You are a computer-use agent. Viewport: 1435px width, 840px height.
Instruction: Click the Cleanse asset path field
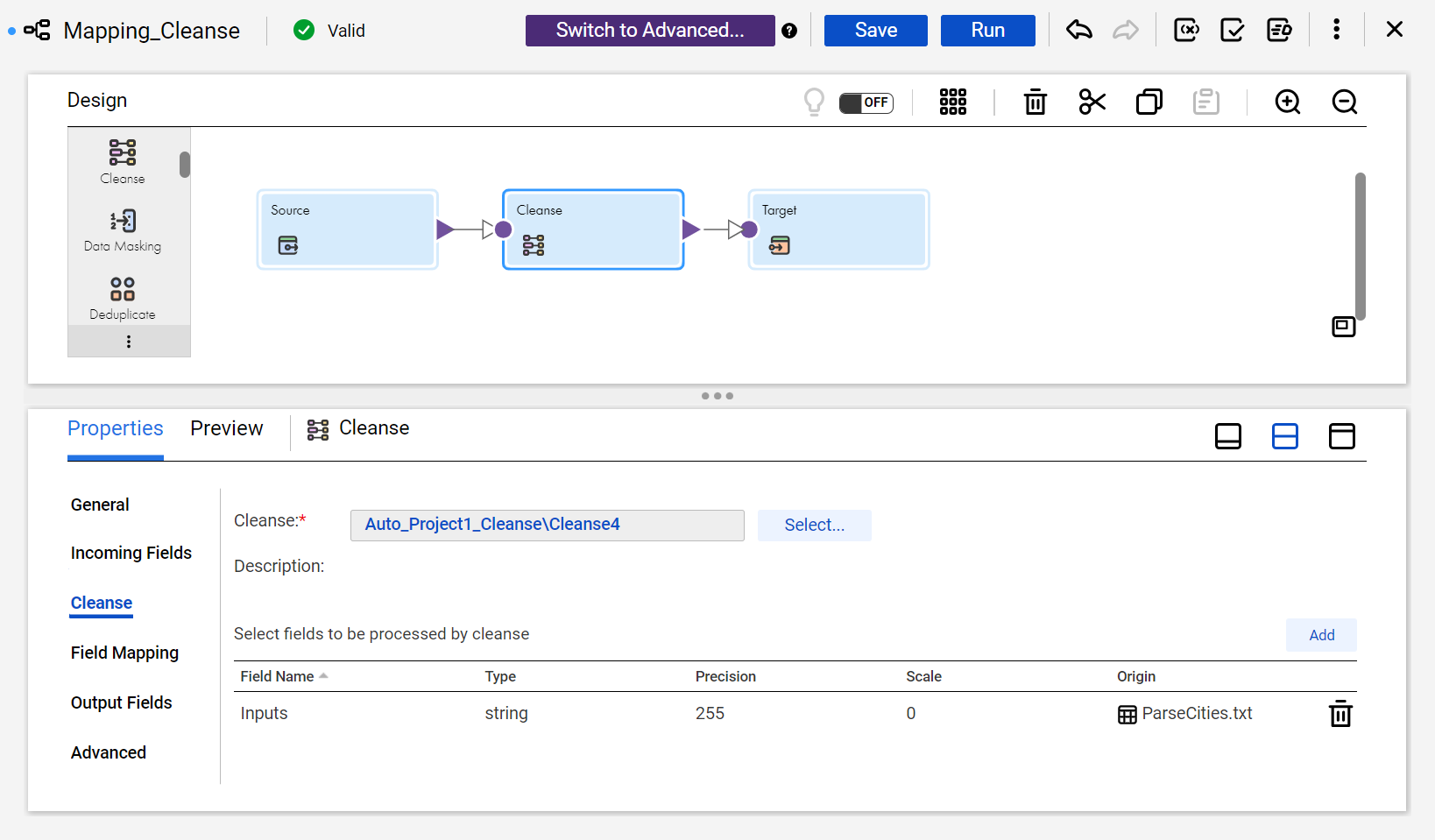pos(548,525)
